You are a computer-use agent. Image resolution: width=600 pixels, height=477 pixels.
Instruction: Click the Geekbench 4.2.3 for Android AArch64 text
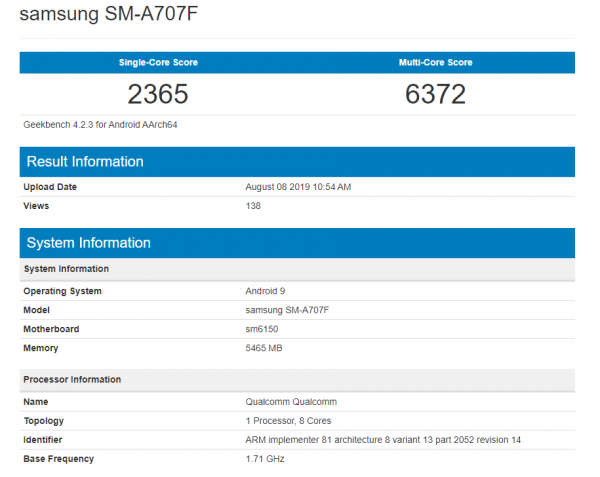click(x=100, y=125)
